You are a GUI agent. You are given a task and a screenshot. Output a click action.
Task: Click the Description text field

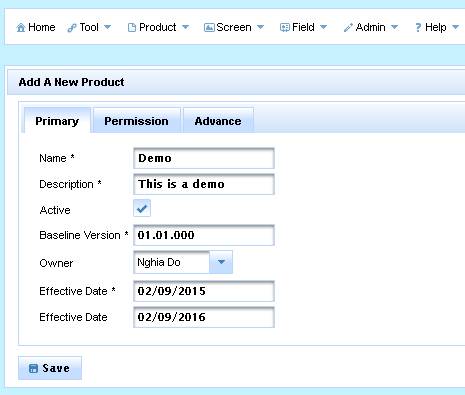click(x=204, y=184)
